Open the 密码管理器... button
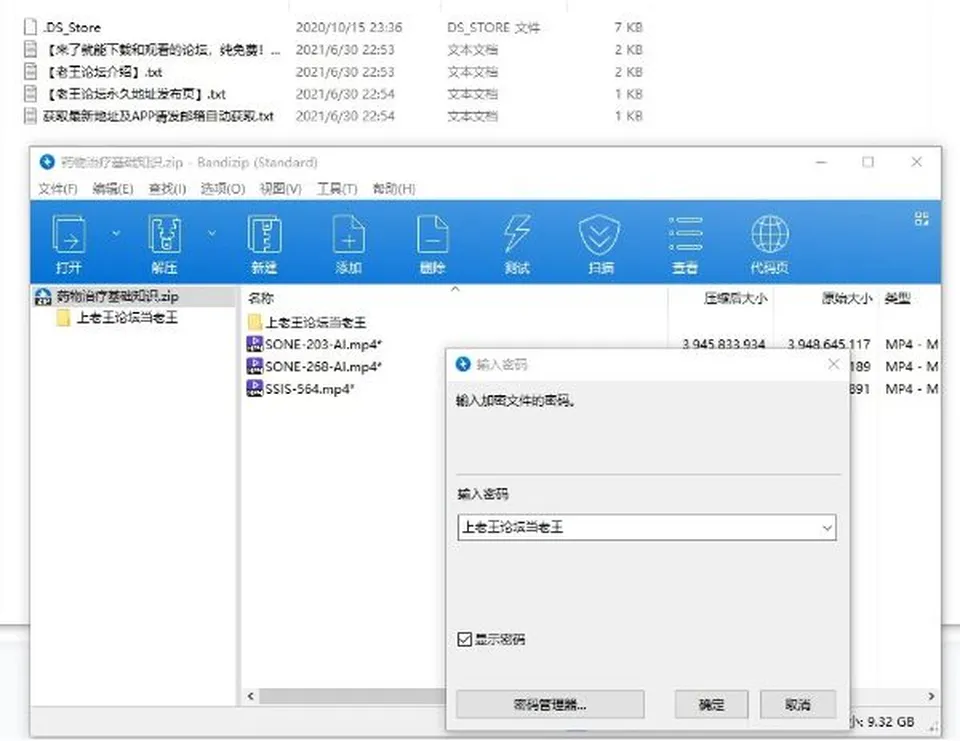Screen dimensions: 960x741 coord(550,705)
